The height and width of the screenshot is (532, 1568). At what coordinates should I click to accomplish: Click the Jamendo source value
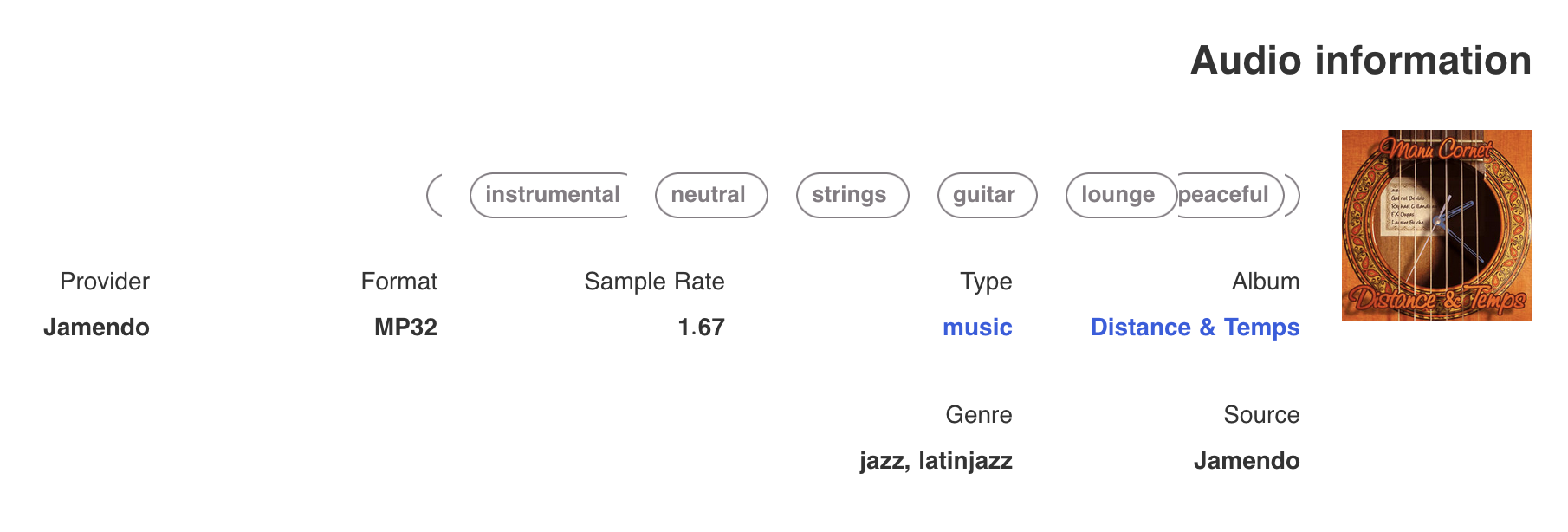pyautogui.click(x=1247, y=460)
